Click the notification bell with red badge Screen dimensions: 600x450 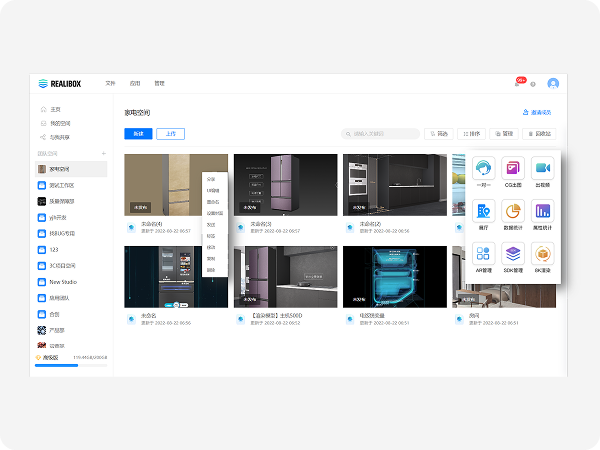coord(517,84)
